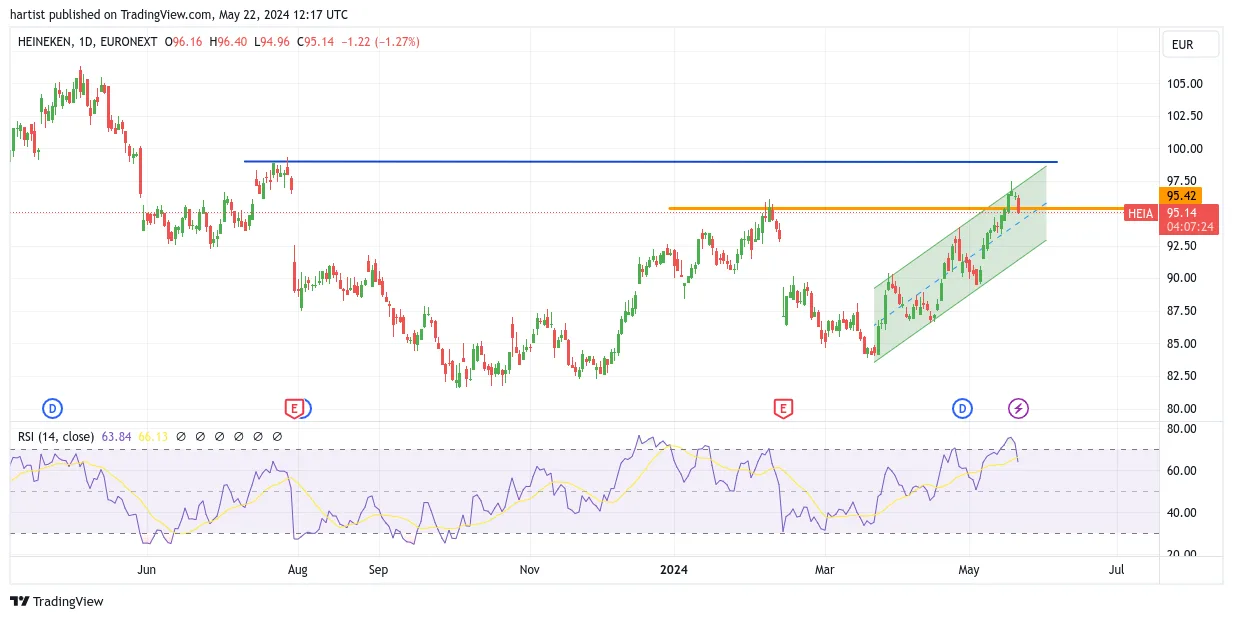Open the earnings E marker in early 2024
The height and width of the screenshot is (619, 1233).
pyautogui.click(x=783, y=408)
